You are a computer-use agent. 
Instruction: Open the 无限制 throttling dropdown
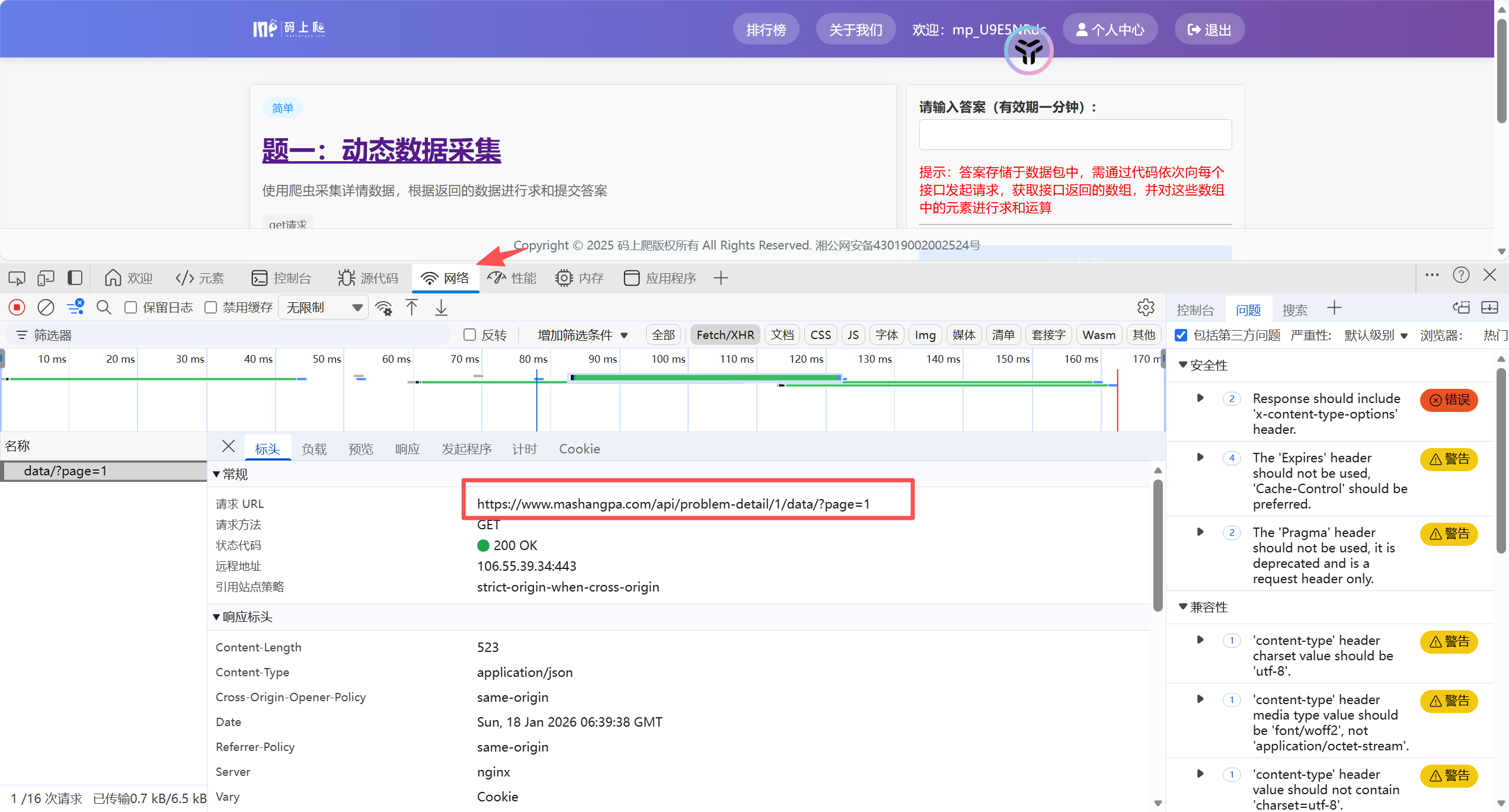coord(324,307)
